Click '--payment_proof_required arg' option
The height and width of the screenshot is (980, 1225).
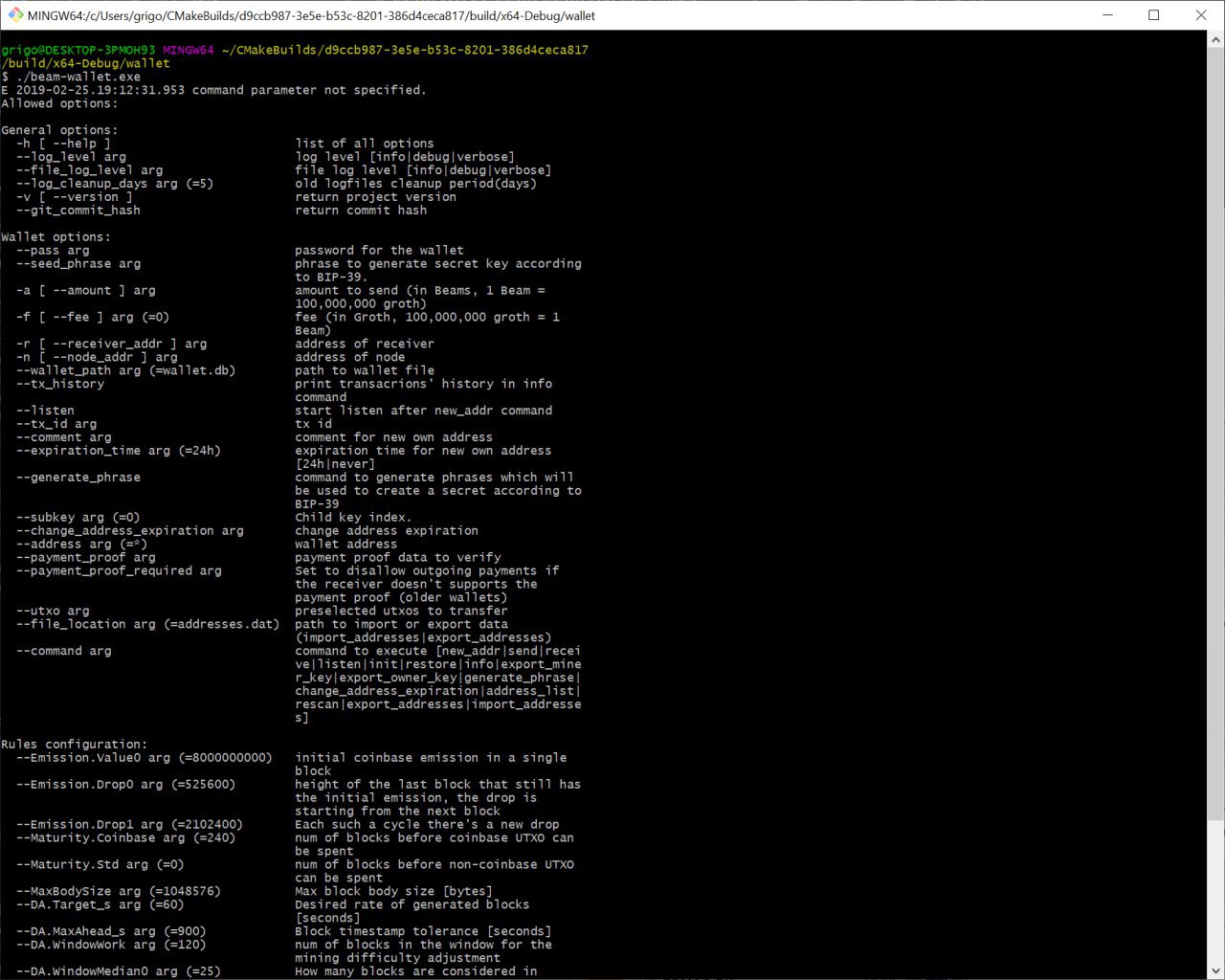point(119,572)
